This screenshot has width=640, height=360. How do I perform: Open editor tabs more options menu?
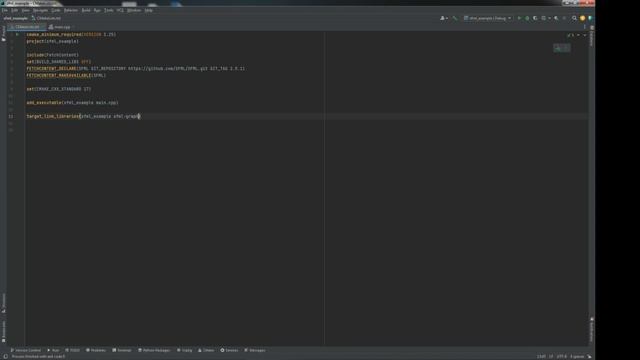coord(584,27)
